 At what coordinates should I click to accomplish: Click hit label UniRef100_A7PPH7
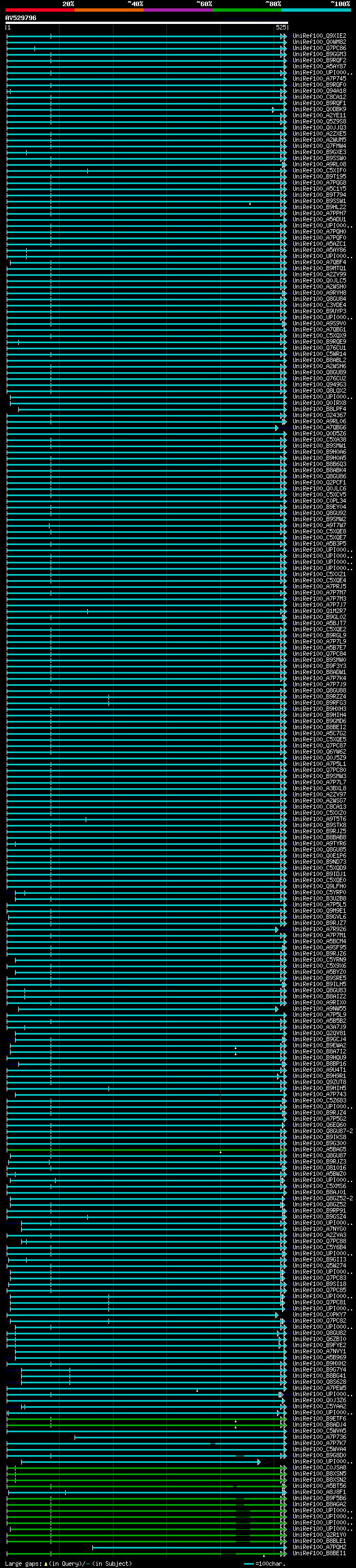click(319, 213)
